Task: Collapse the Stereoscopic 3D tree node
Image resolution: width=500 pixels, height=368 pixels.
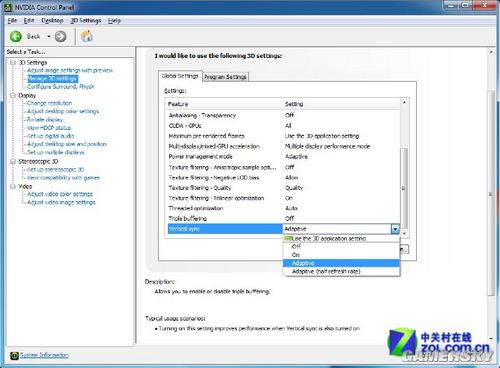Action: (13, 161)
